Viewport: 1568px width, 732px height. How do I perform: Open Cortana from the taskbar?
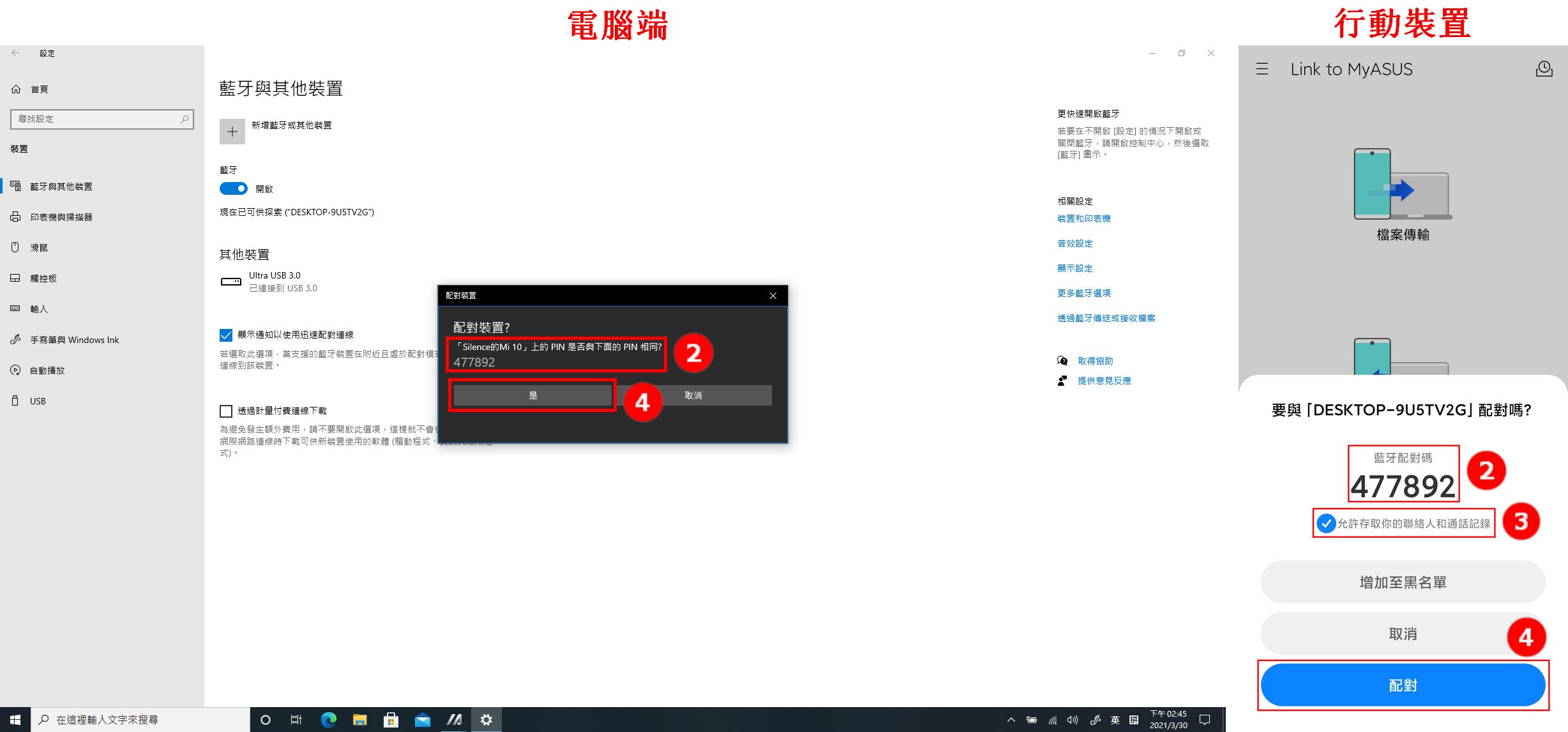pyautogui.click(x=266, y=720)
